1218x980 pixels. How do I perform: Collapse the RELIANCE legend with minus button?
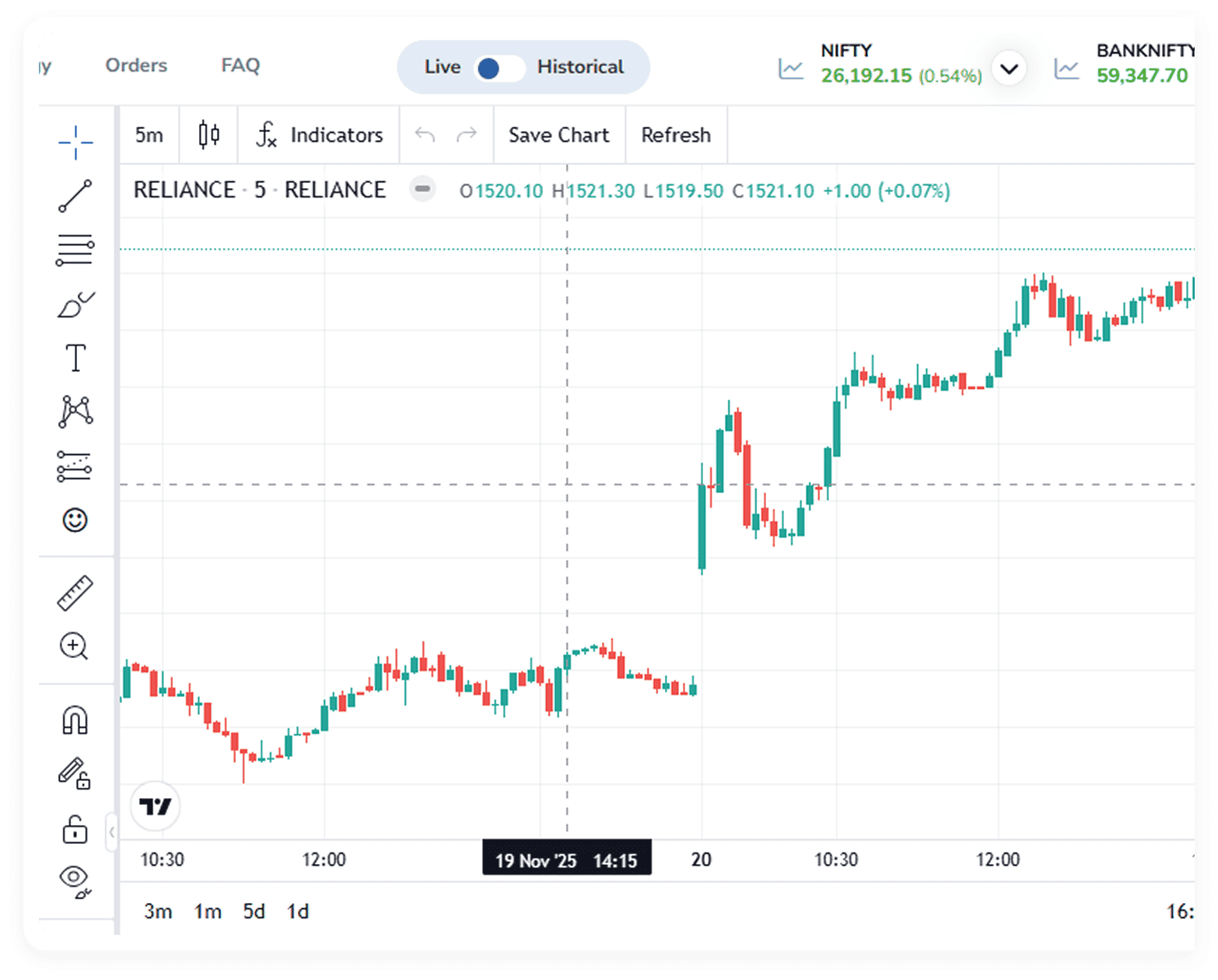point(422,190)
